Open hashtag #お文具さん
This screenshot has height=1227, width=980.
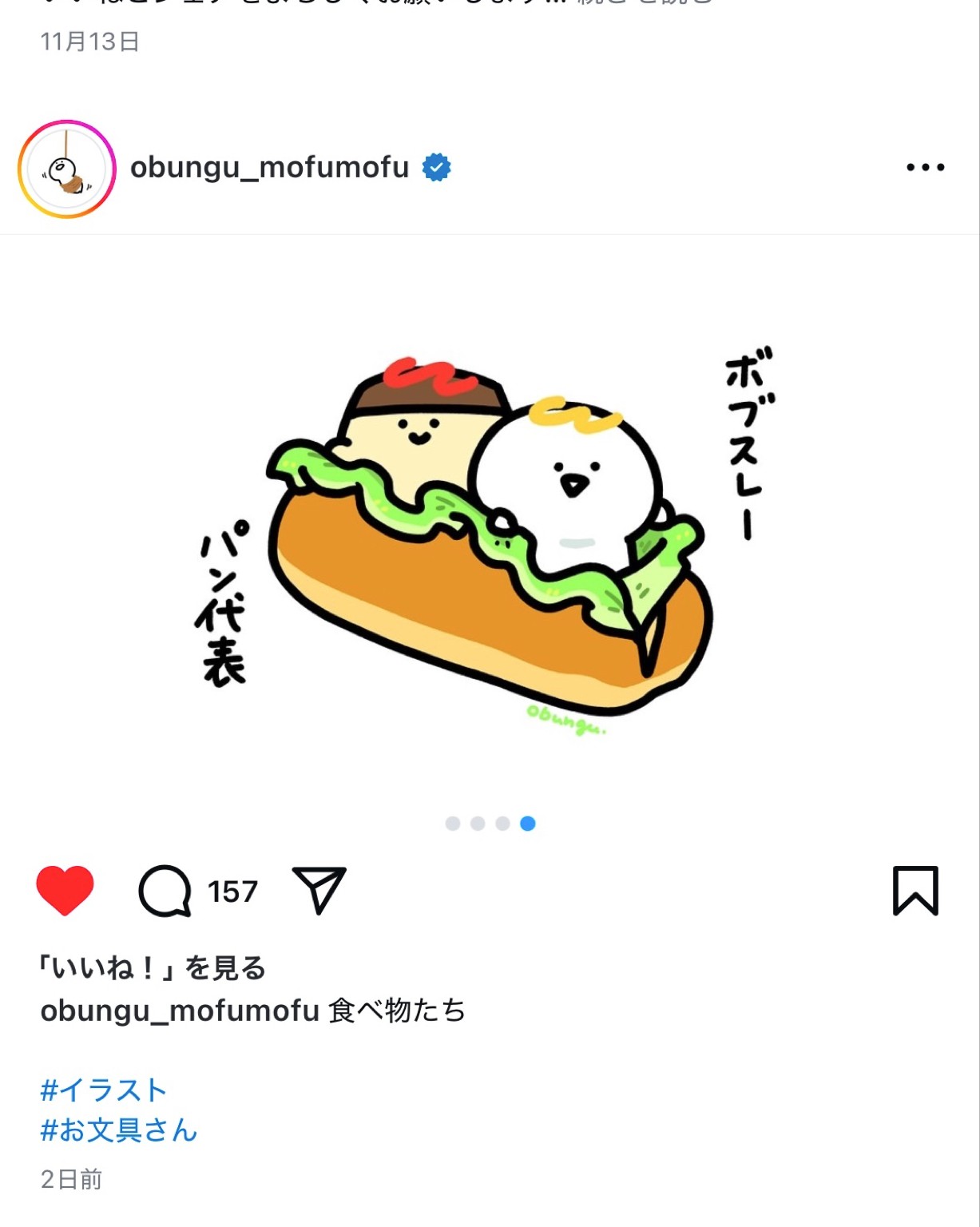click(118, 1130)
